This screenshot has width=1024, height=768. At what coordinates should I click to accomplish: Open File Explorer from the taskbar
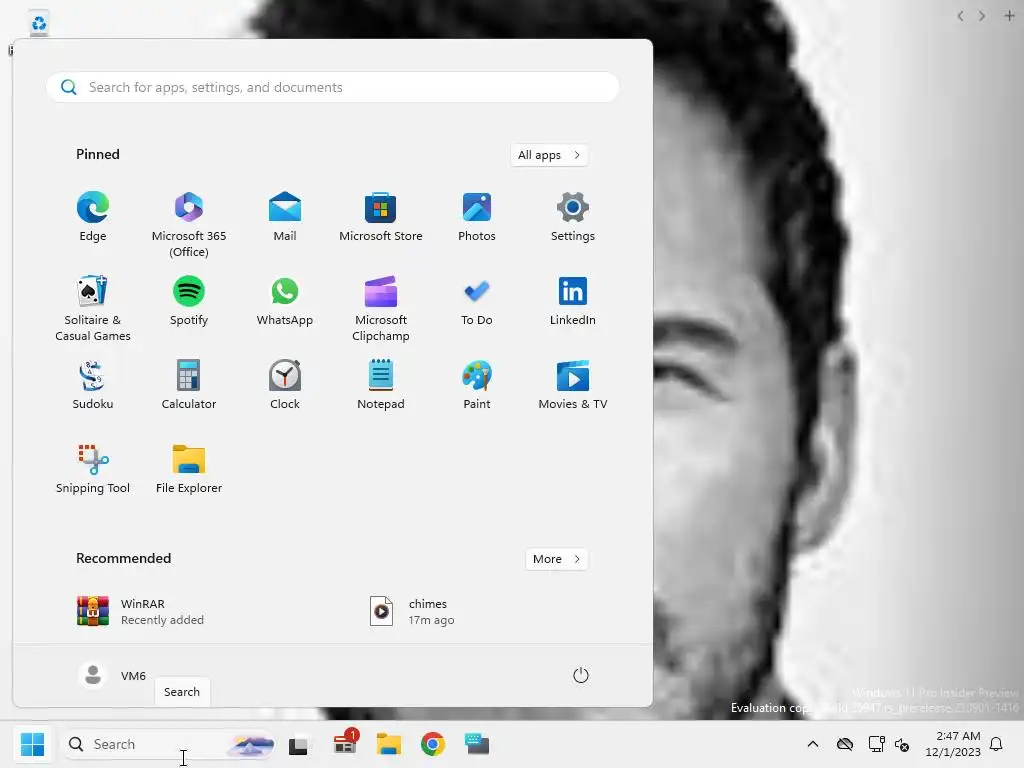[389, 744]
